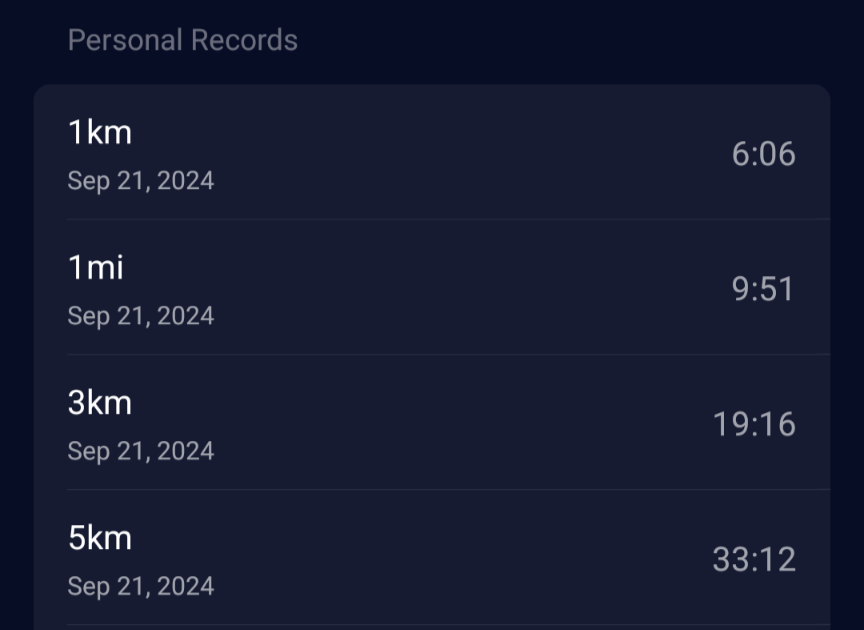
Task: Click the date beneath the 5km record
Action: tap(141, 586)
